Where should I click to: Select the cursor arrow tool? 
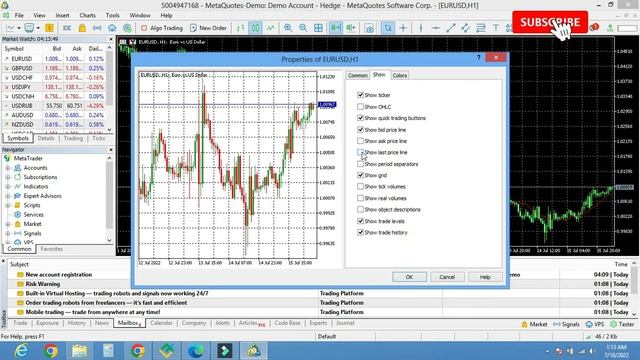point(388,28)
